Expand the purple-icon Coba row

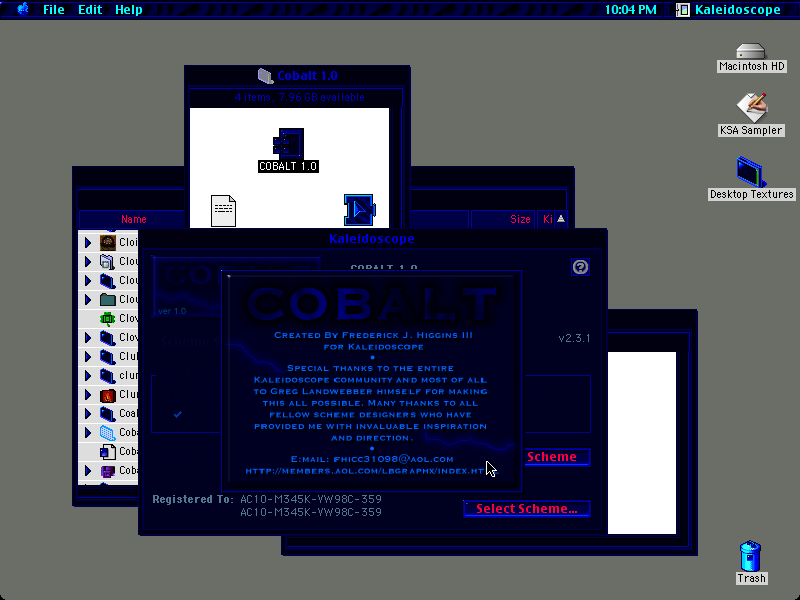tap(88, 470)
